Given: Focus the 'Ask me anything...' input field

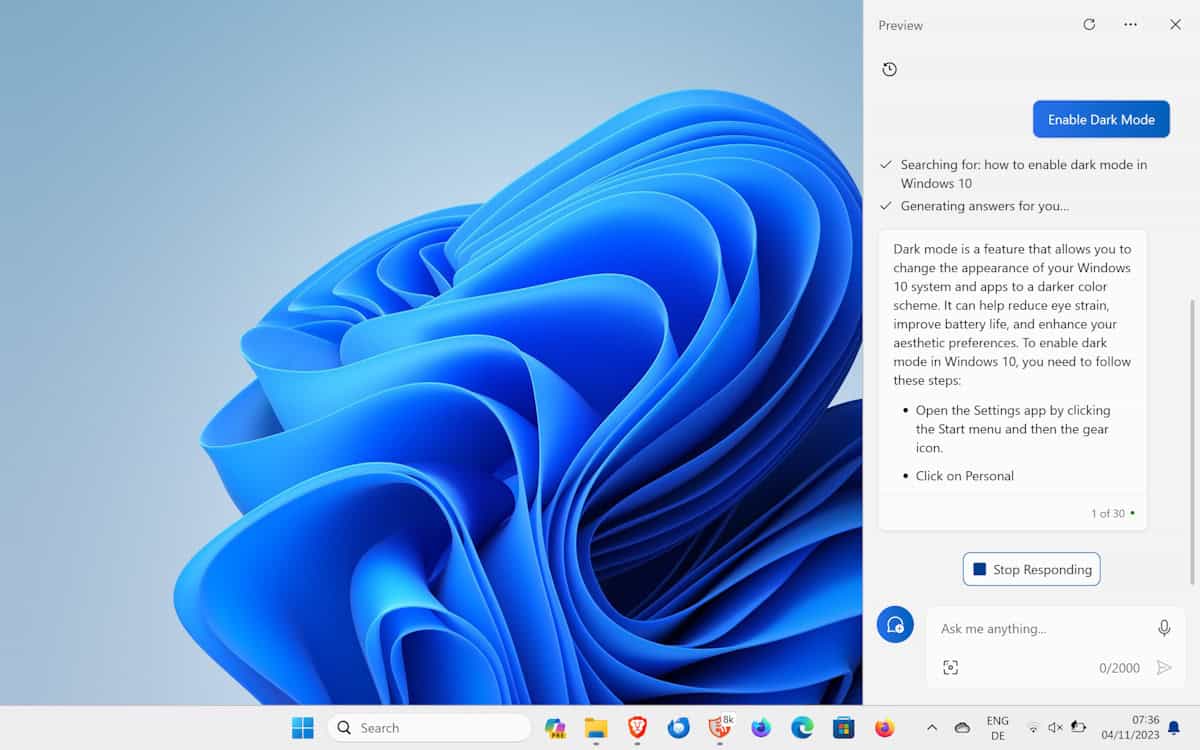Looking at the screenshot, I should (x=1040, y=629).
